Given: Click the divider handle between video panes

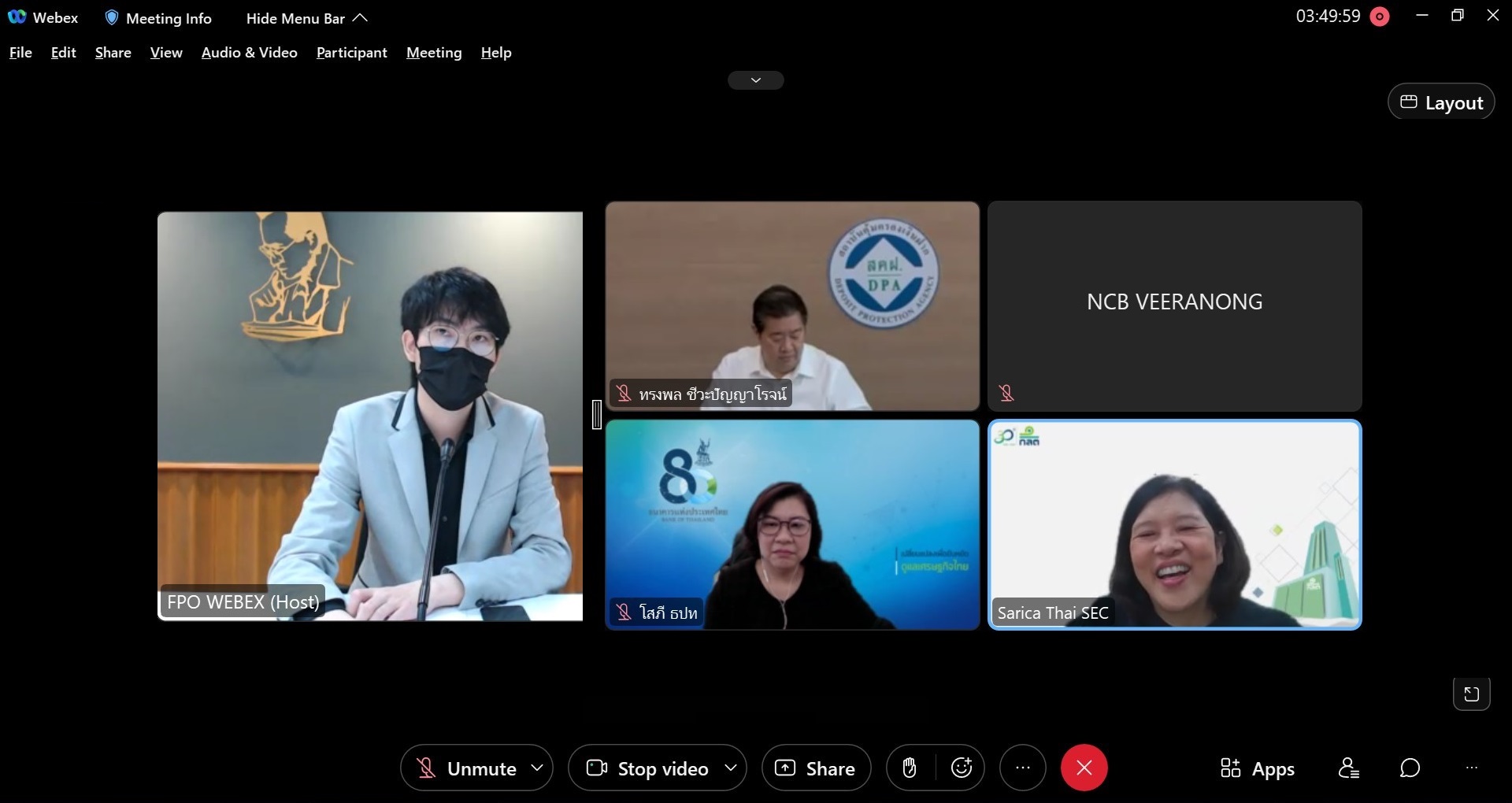Looking at the screenshot, I should coord(597,415).
